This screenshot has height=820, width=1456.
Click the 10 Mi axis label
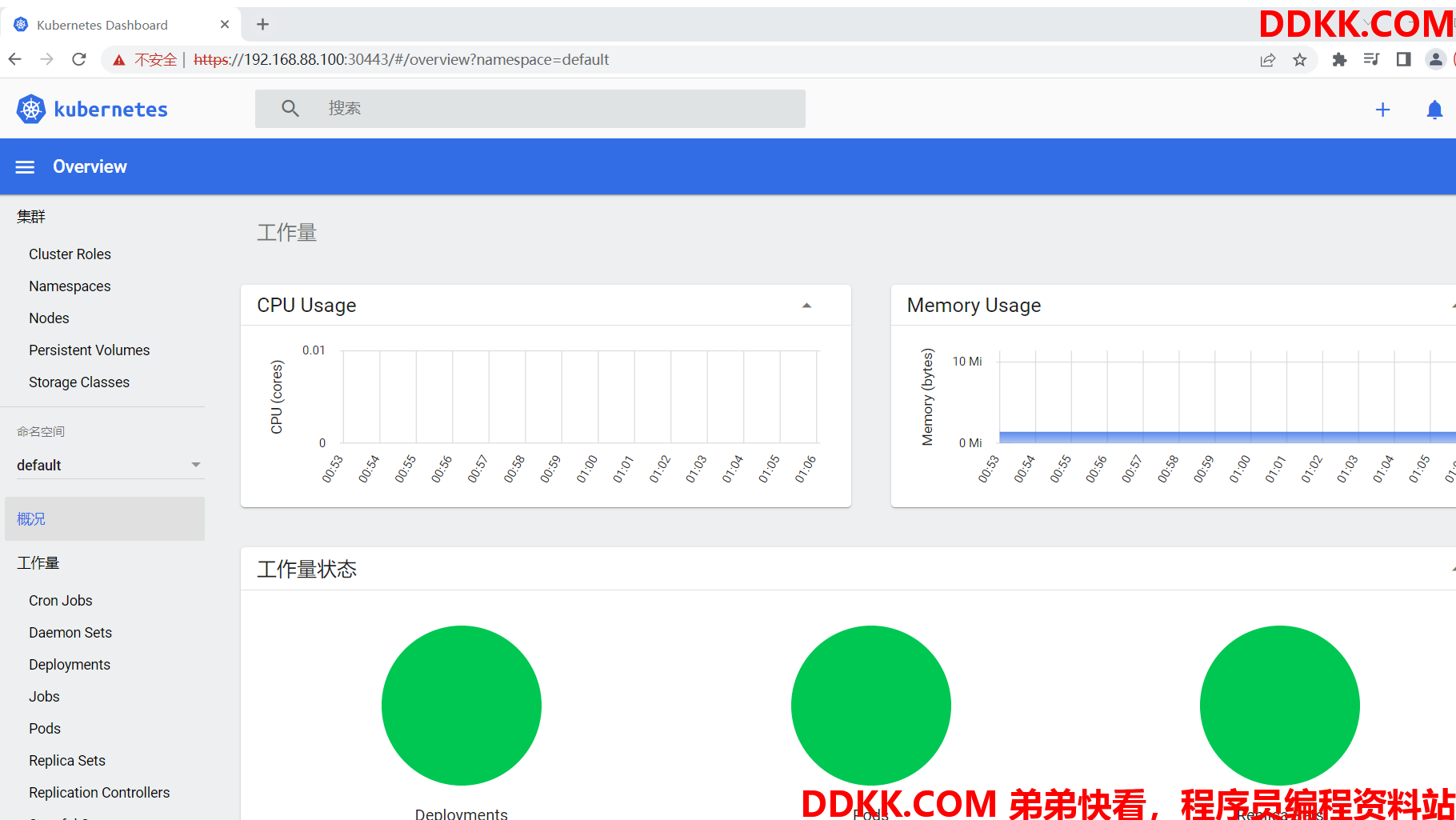coord(966,362)
